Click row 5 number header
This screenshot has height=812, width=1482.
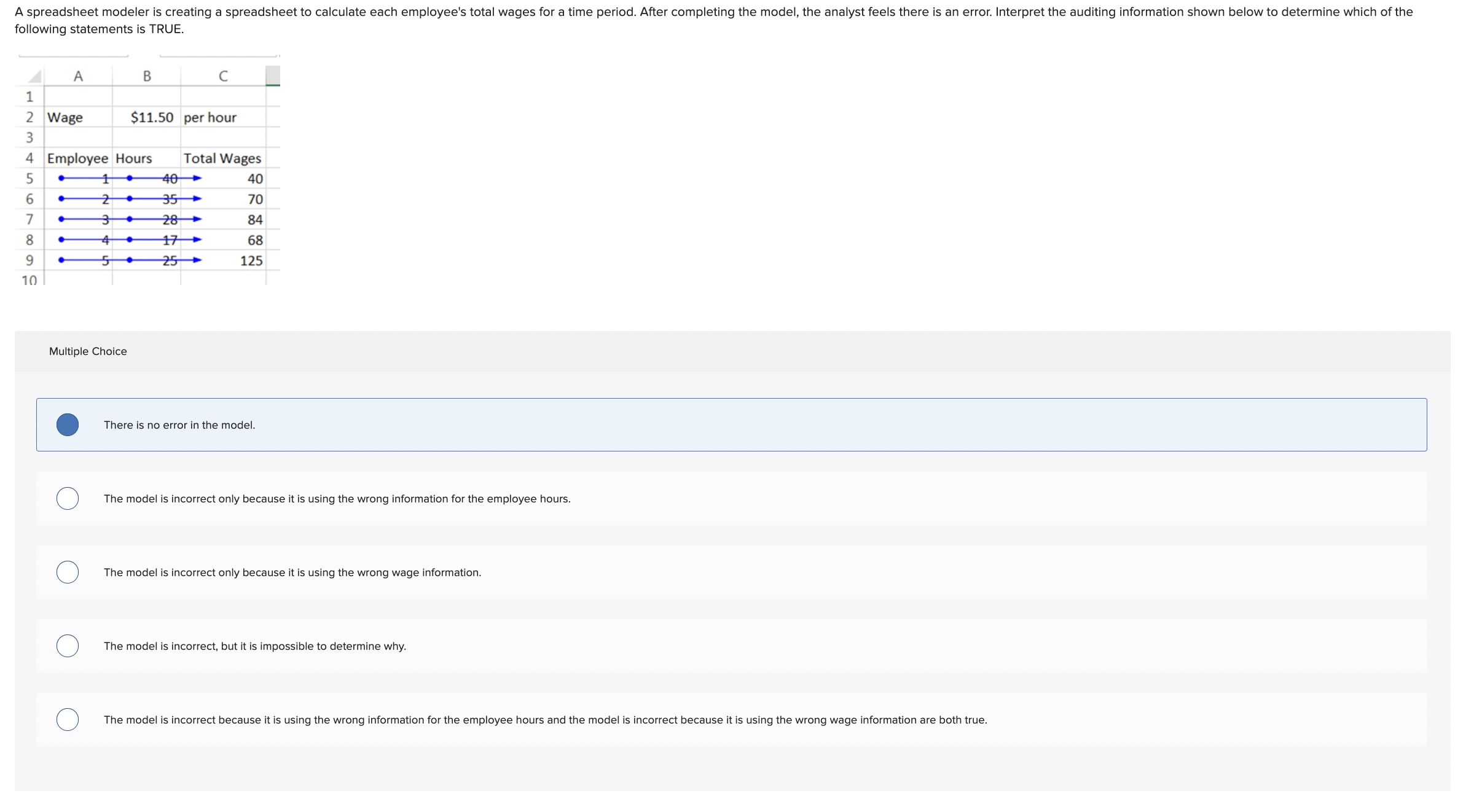click(x=29, y=179)
